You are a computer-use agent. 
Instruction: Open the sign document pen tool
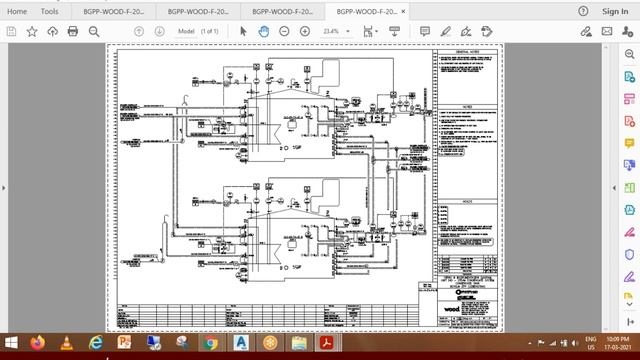coord(466,31)
